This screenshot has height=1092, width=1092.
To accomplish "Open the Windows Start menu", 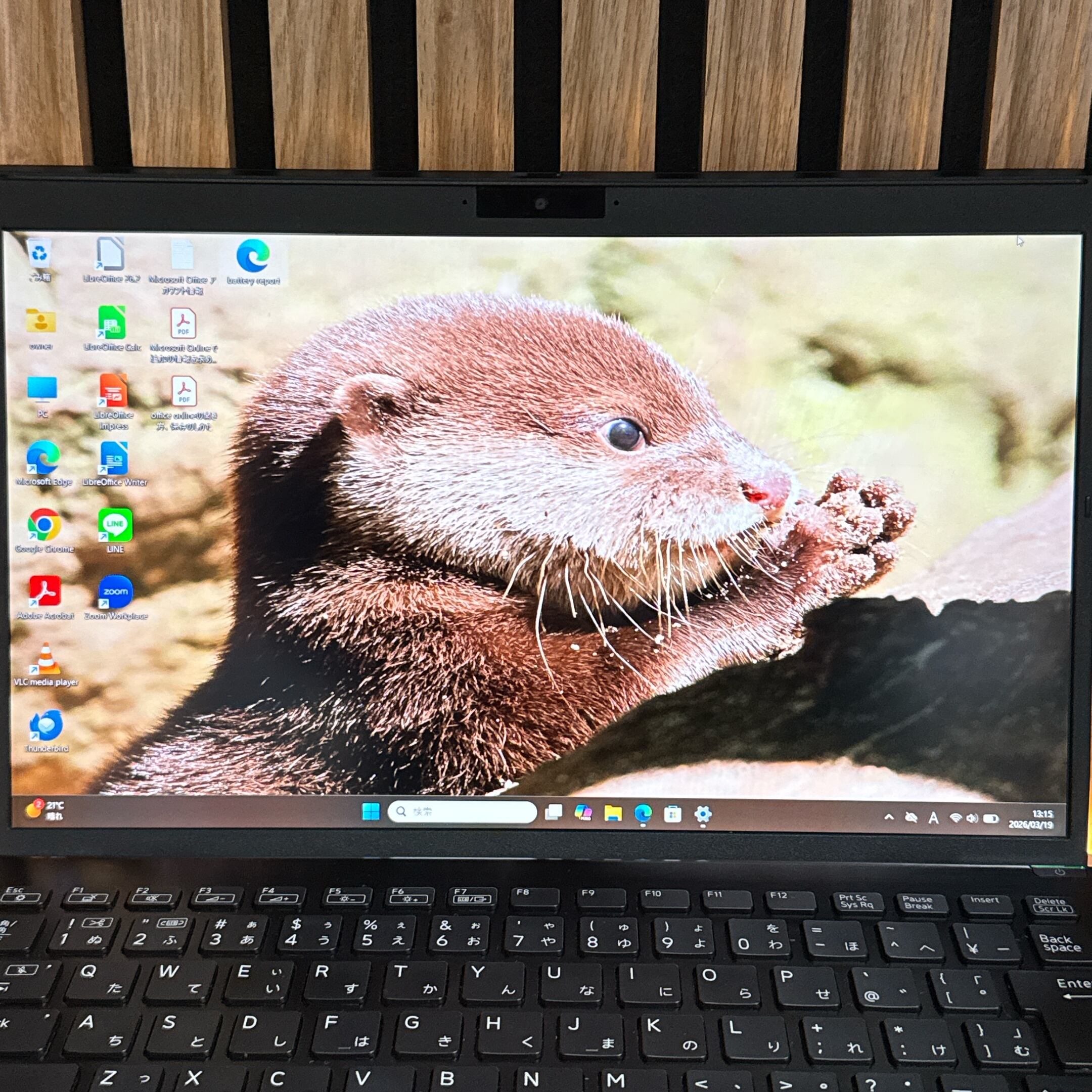I will click(x=371, y=812).
